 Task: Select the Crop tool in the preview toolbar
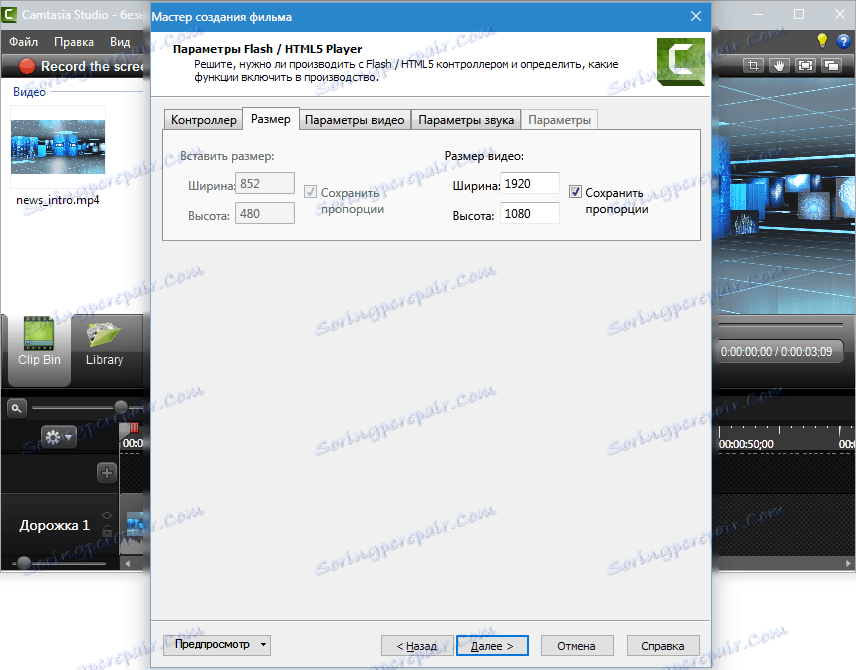pyautogui.click(x=753, y=64)
